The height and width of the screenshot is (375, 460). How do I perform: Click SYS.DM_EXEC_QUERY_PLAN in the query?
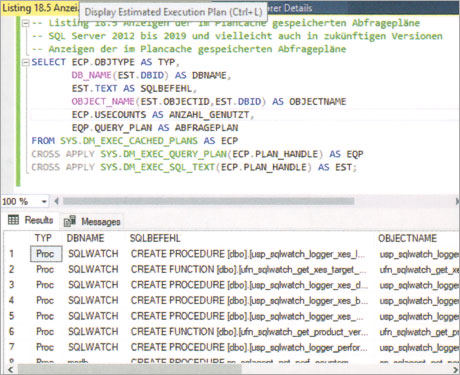pyautogui.click(x=164, y=154)
